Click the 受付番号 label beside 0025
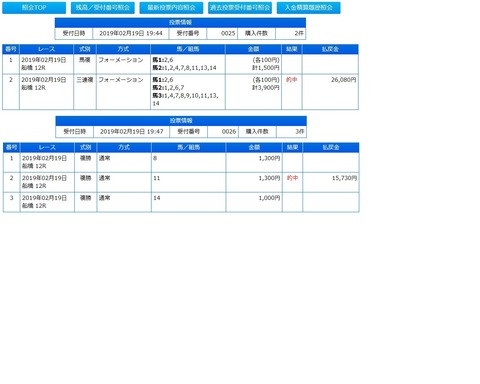The width and height of the screenshot is (480, 384). click(188, 33)
